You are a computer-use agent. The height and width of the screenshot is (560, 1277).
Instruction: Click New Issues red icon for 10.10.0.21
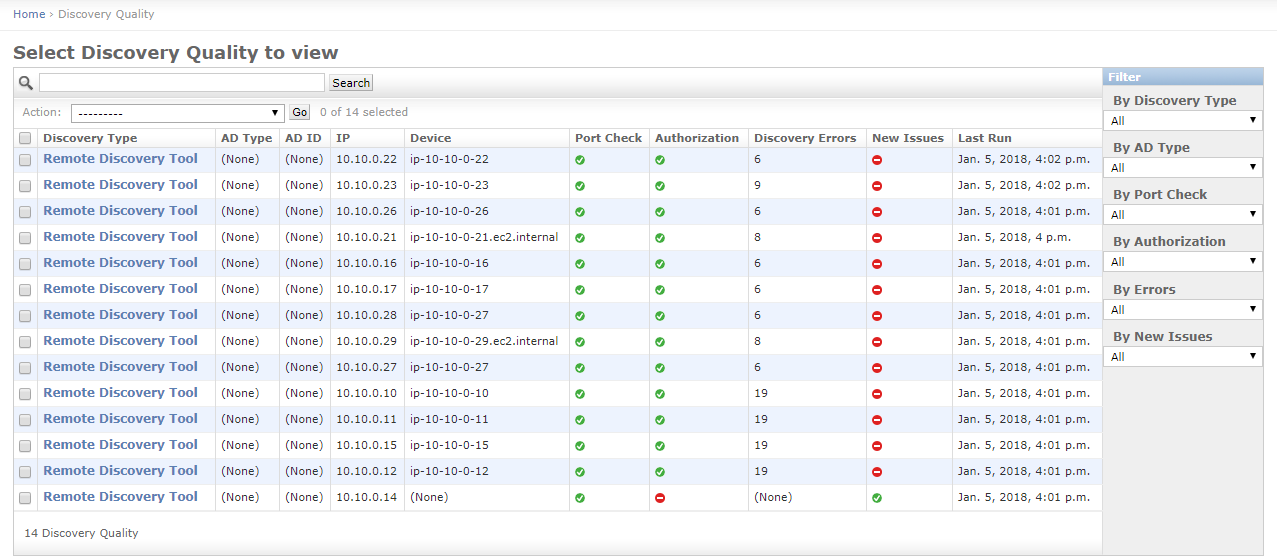877,238
